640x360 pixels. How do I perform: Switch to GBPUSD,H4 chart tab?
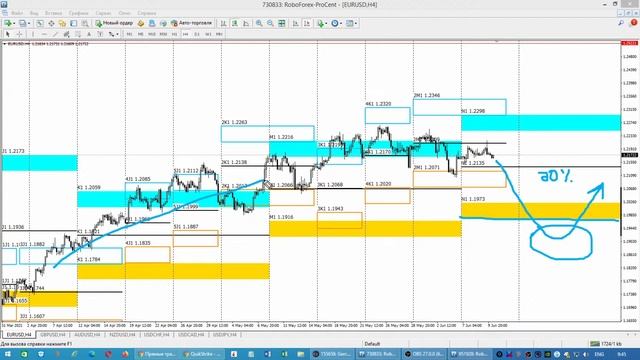click(53, 335)
